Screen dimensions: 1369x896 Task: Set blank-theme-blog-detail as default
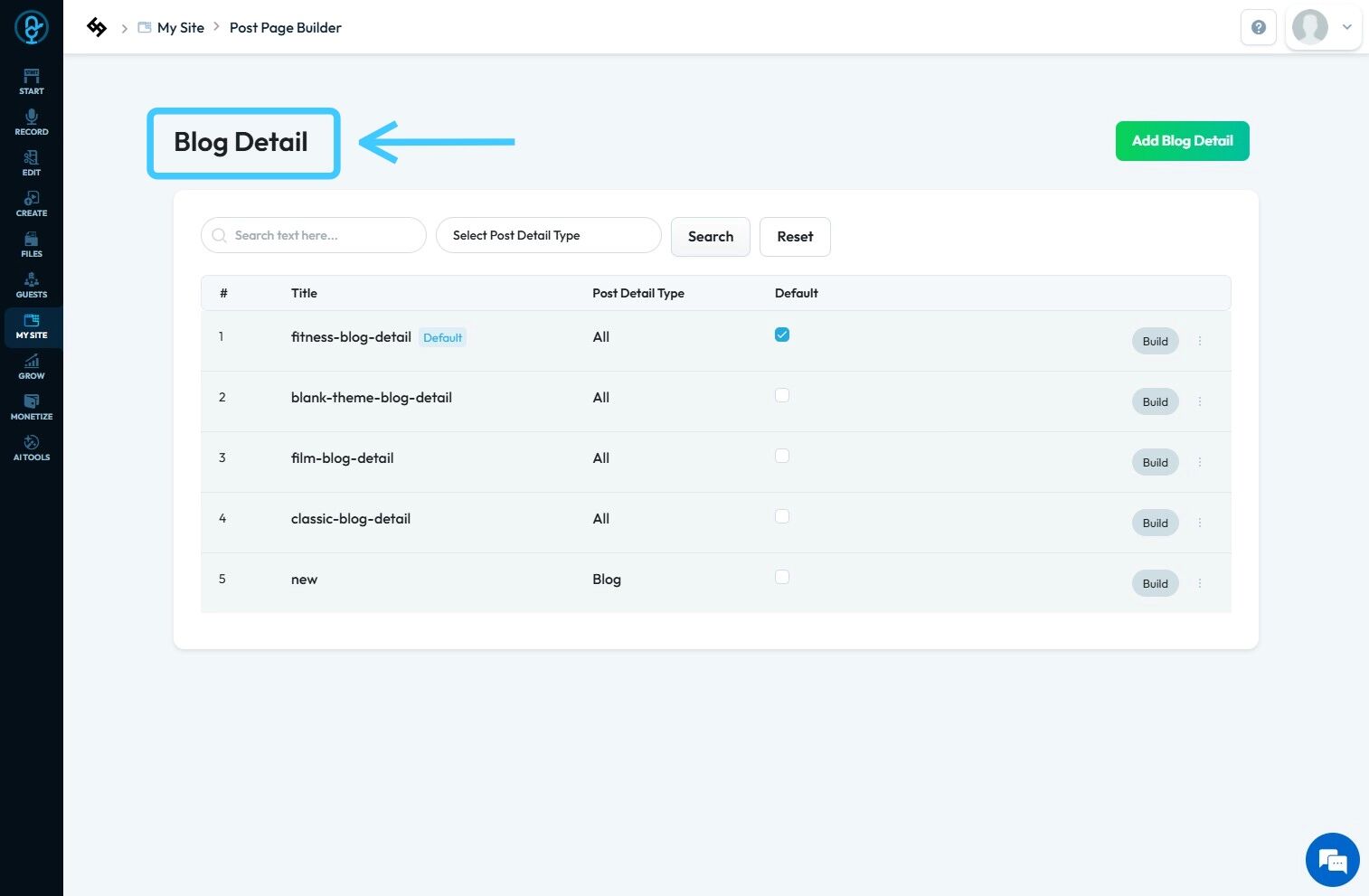point(782,395)
